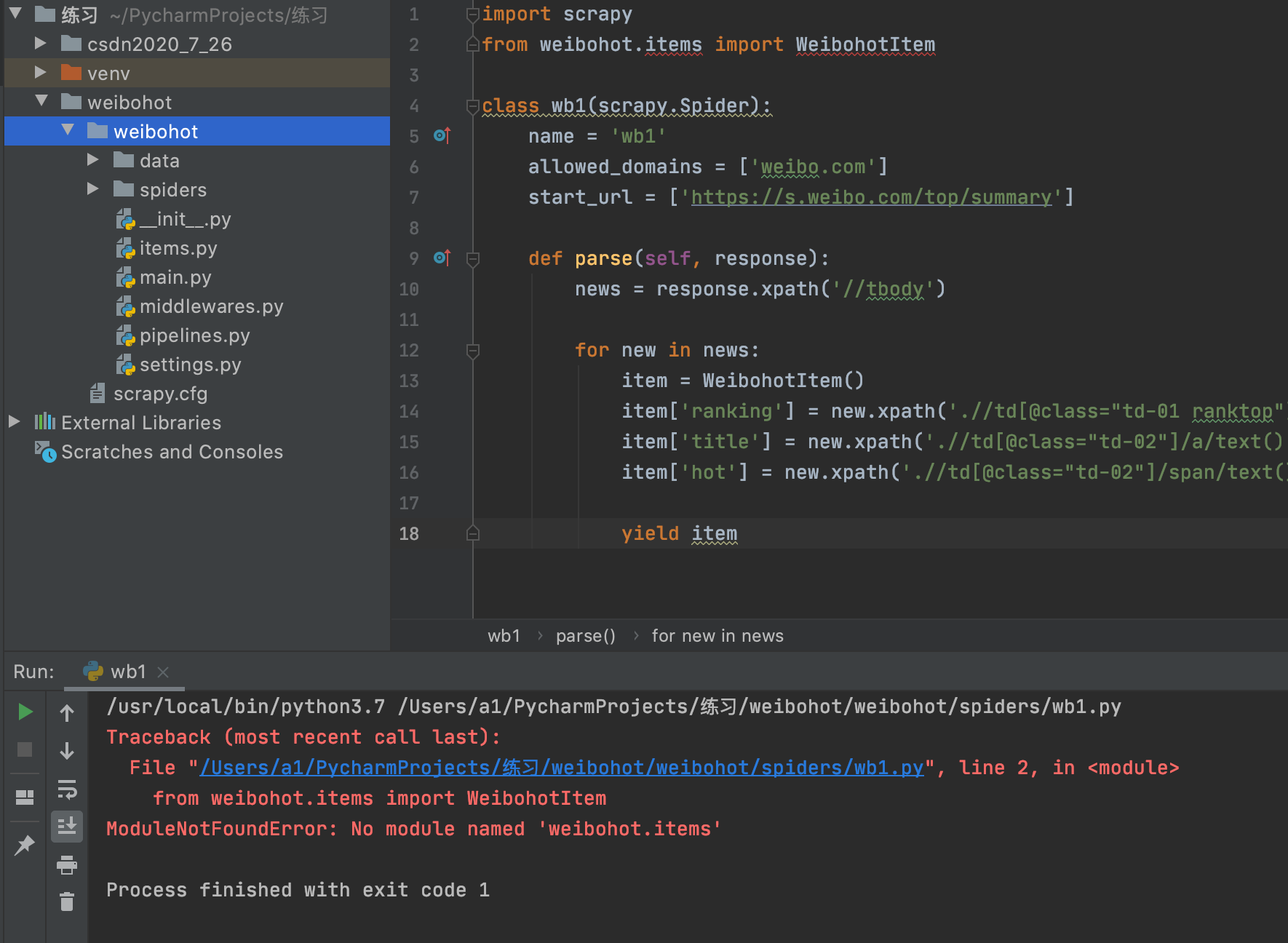Open main.py in the project tree
1288x943 pixels.
tap(175, 277)
